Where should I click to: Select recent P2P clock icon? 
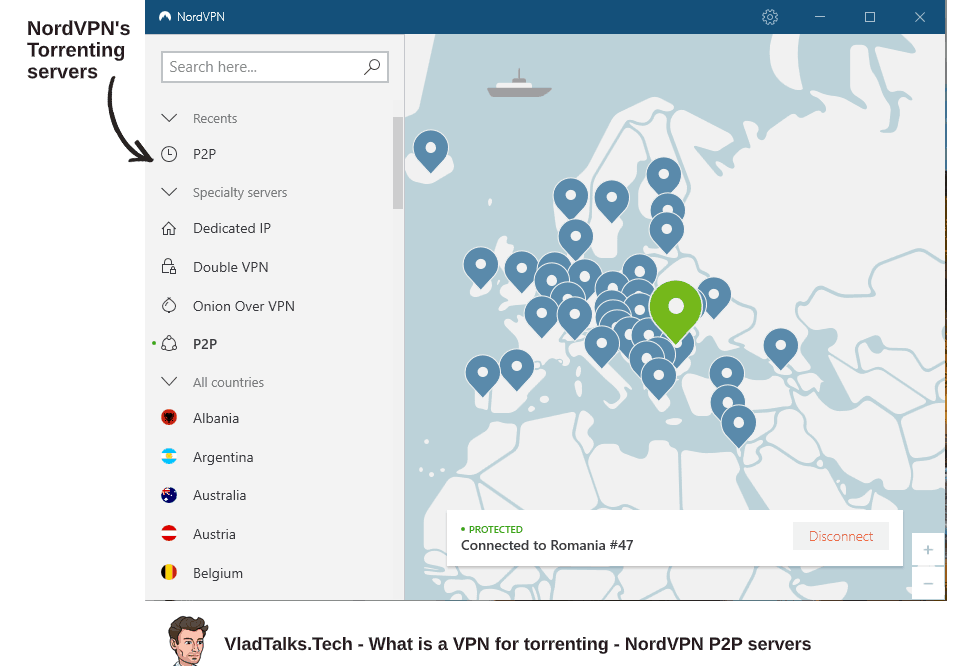click(x=169, y=154)
